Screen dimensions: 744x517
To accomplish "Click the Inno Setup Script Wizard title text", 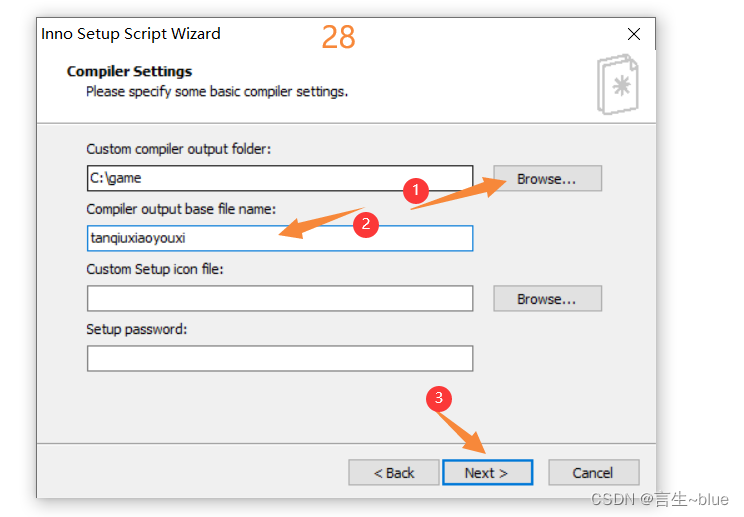I will click(x=130, y=34).
